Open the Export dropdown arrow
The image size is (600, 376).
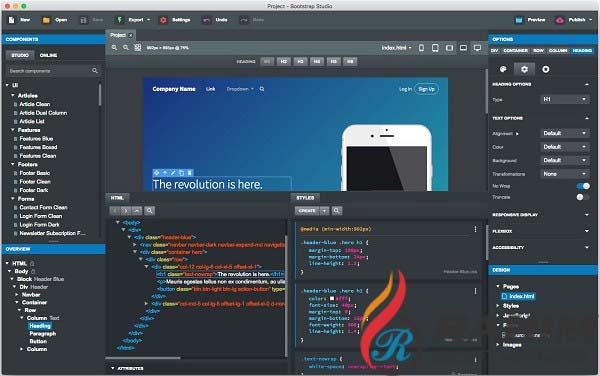point(148,20)
